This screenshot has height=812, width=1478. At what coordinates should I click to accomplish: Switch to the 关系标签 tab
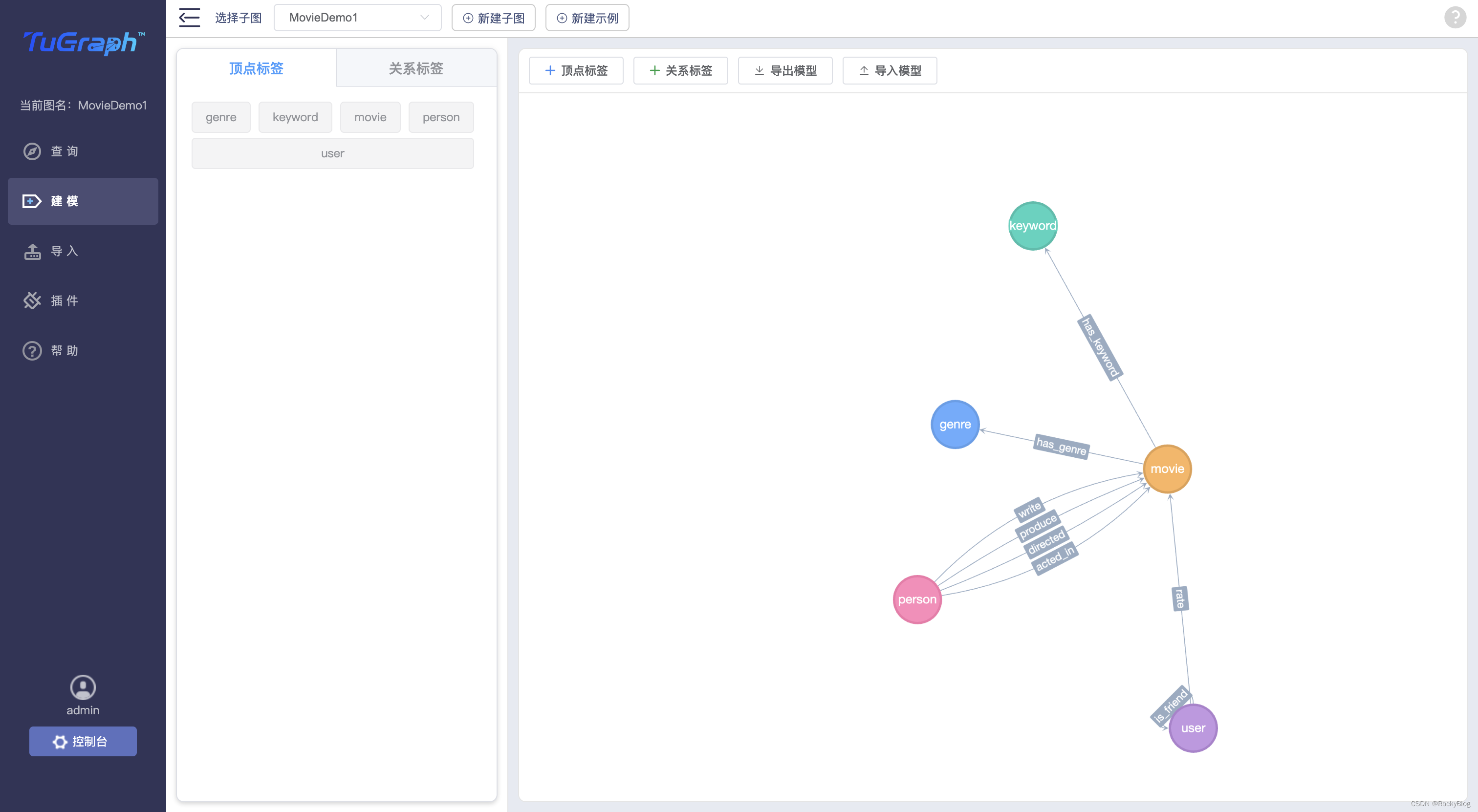[x=416, y=68]
